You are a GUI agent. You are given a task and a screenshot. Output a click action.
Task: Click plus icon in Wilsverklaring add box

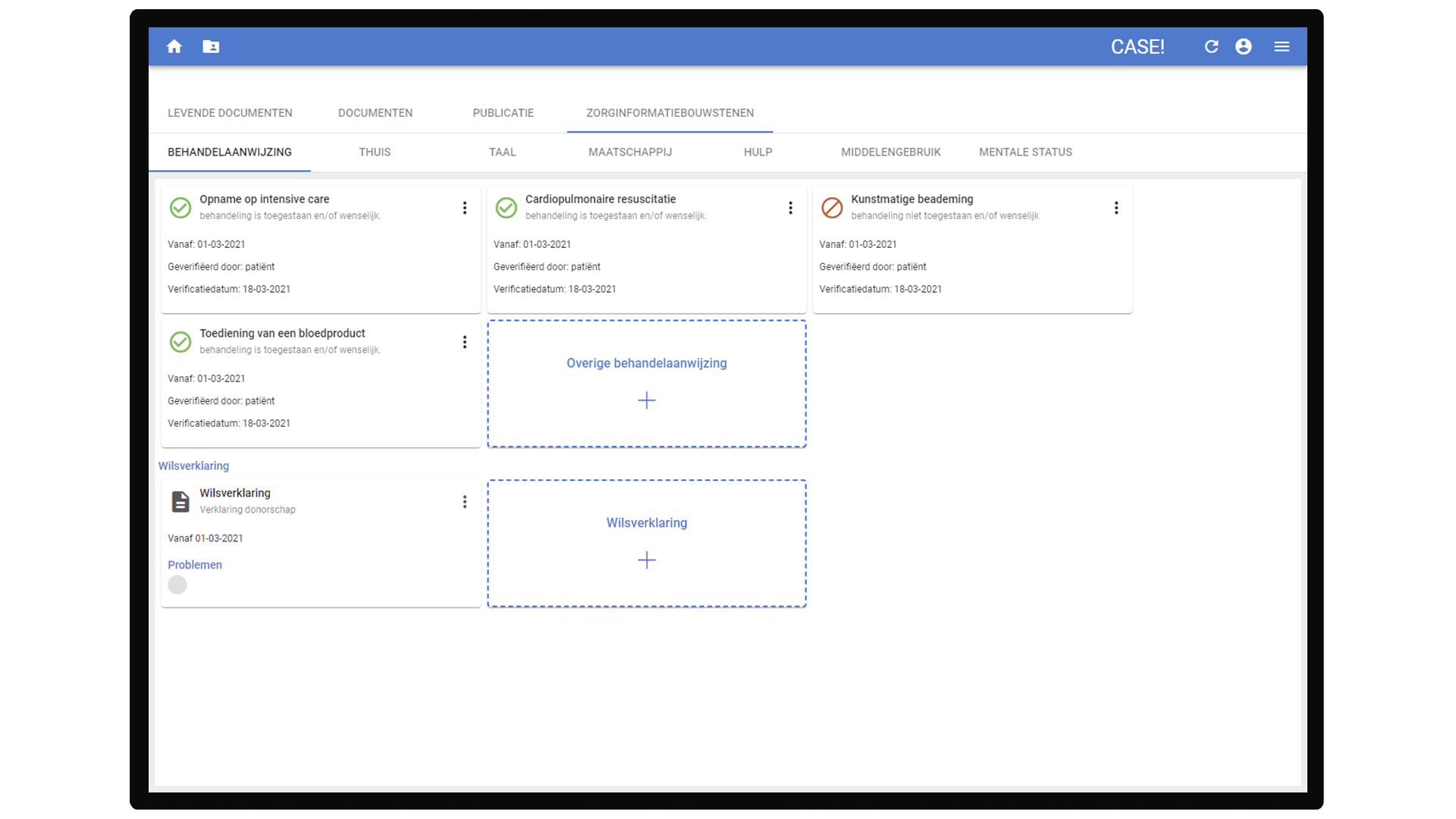pos(646,560)
